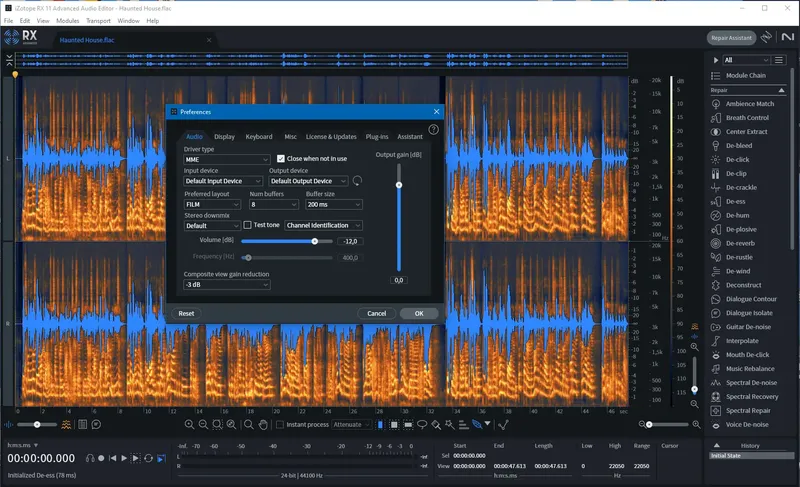Open the Plug-ins preferences tab
This screenshot has width=800, height=487.
coord(377,136)
